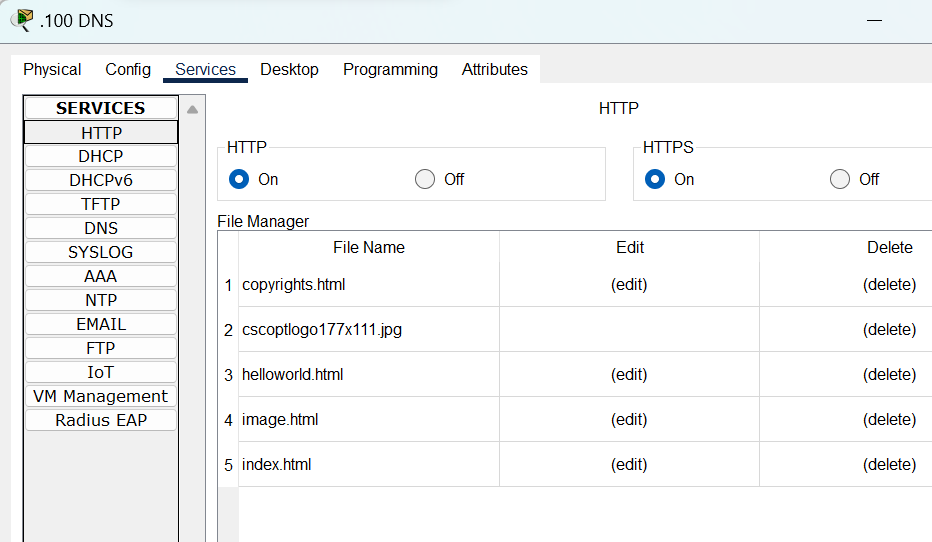Edit the index.html file
Screen dimensions: 932x542
629,464
